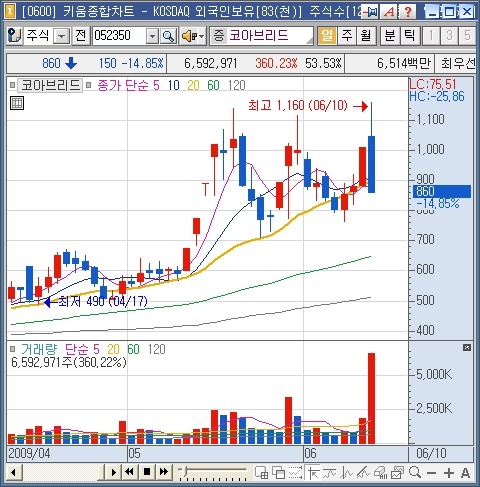
Task: Open the stock code 052350 dropdown arrow
Action: (x=152, y=36)
